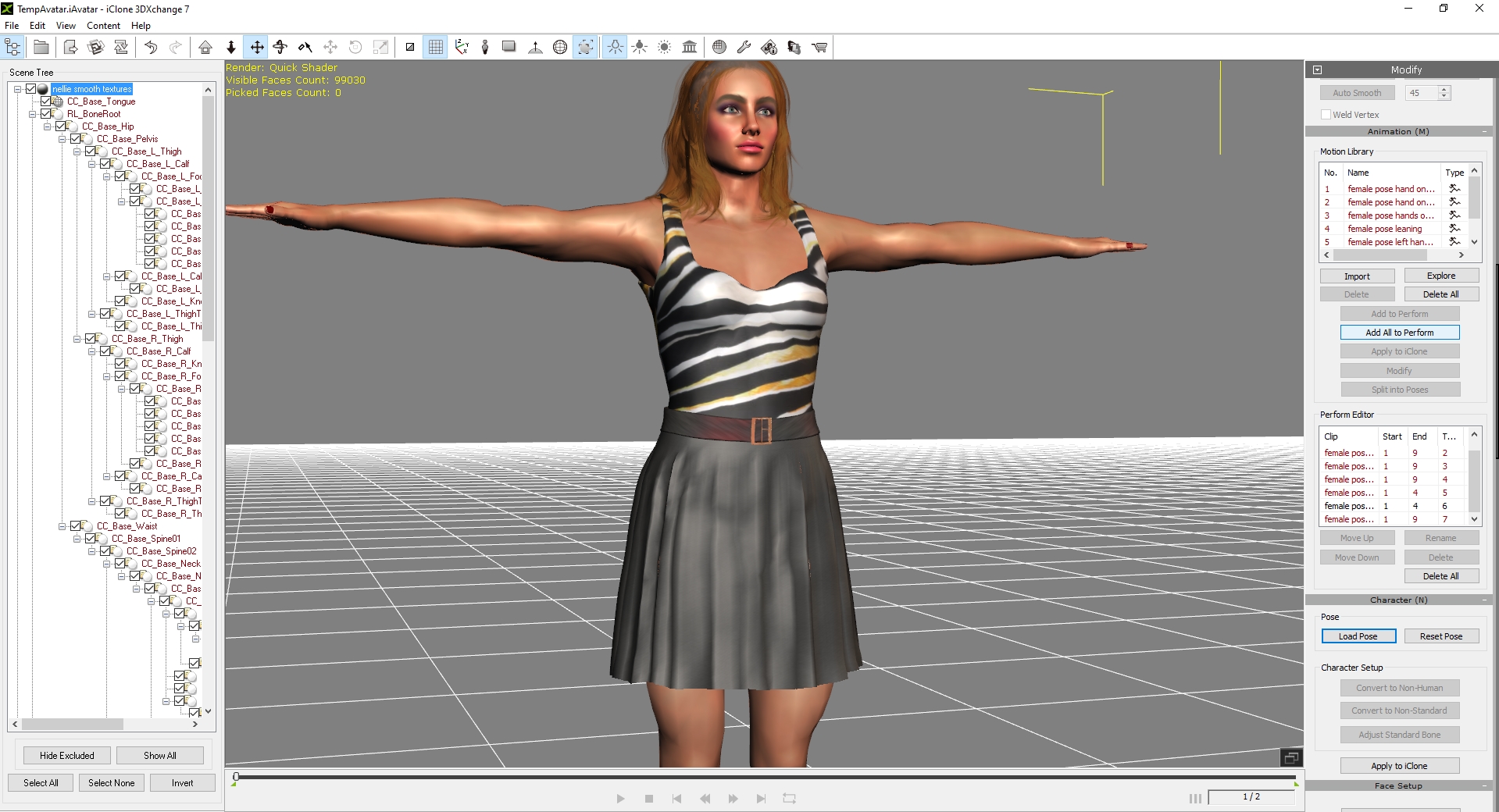This screenshot has height=812, width=1499.
Task: Collapse the Character (N) section
Action: [x=1484, y=600]
